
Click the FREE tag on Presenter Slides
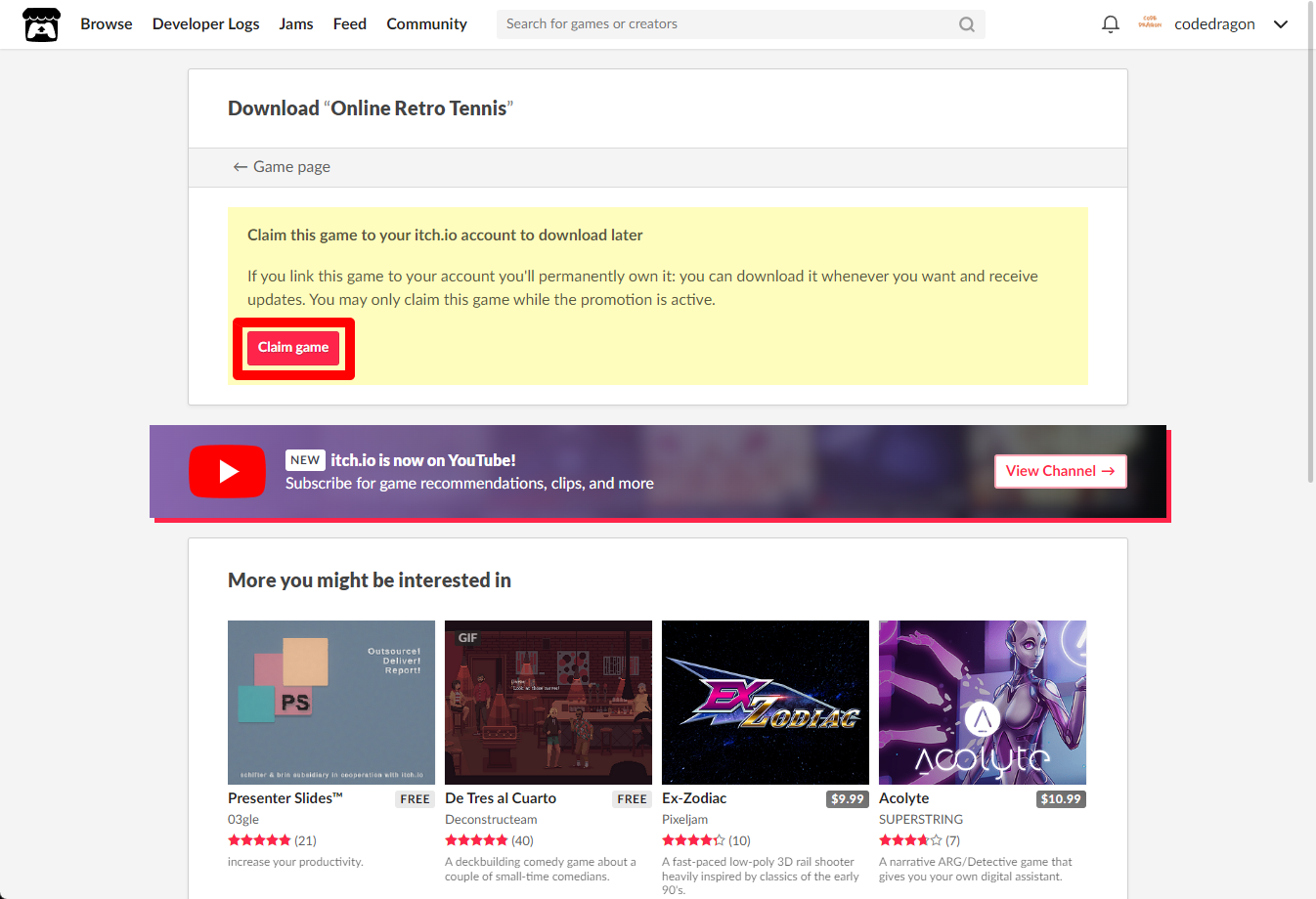(x=416, y=799)
